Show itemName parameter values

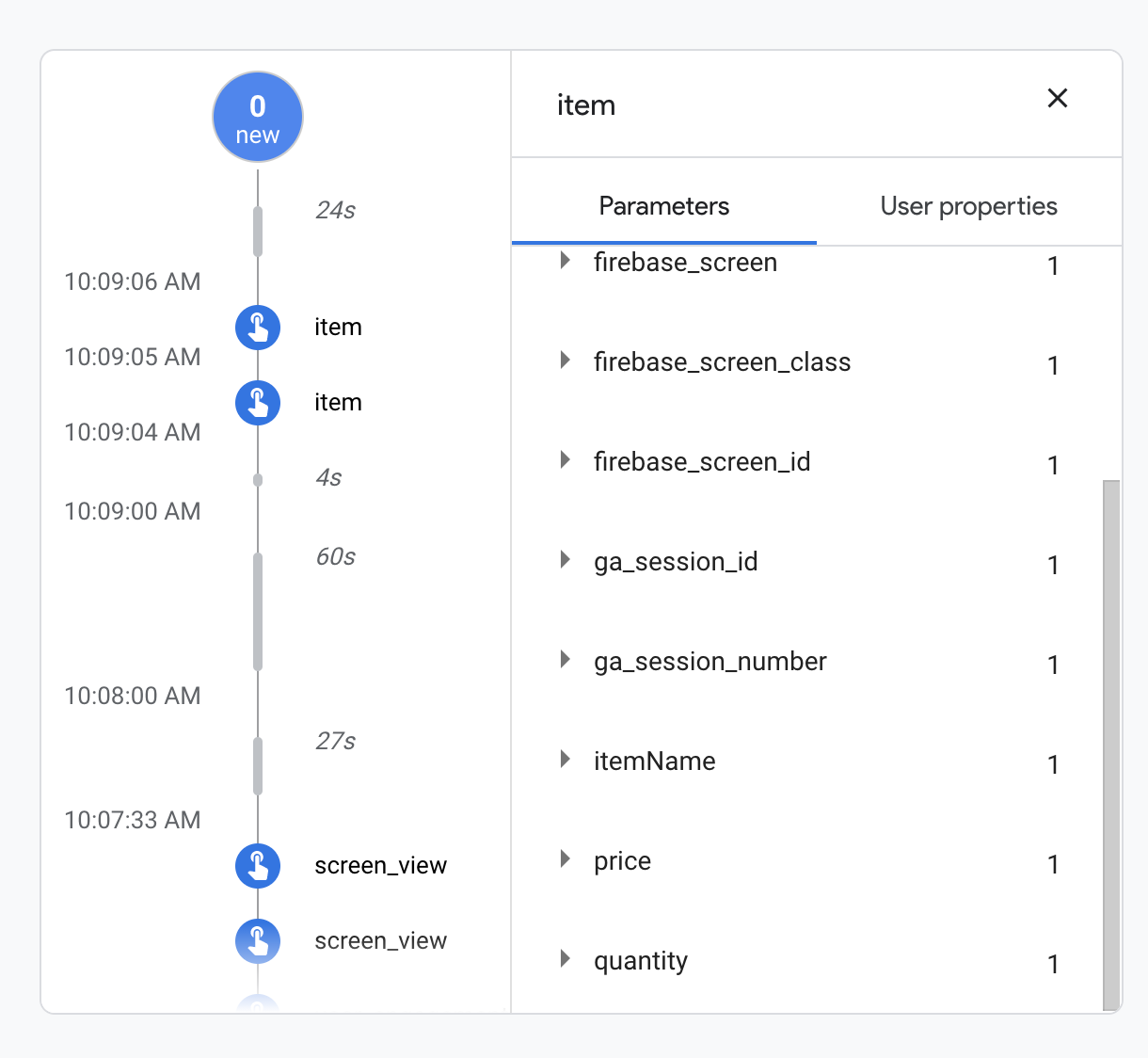coord(566,760)
